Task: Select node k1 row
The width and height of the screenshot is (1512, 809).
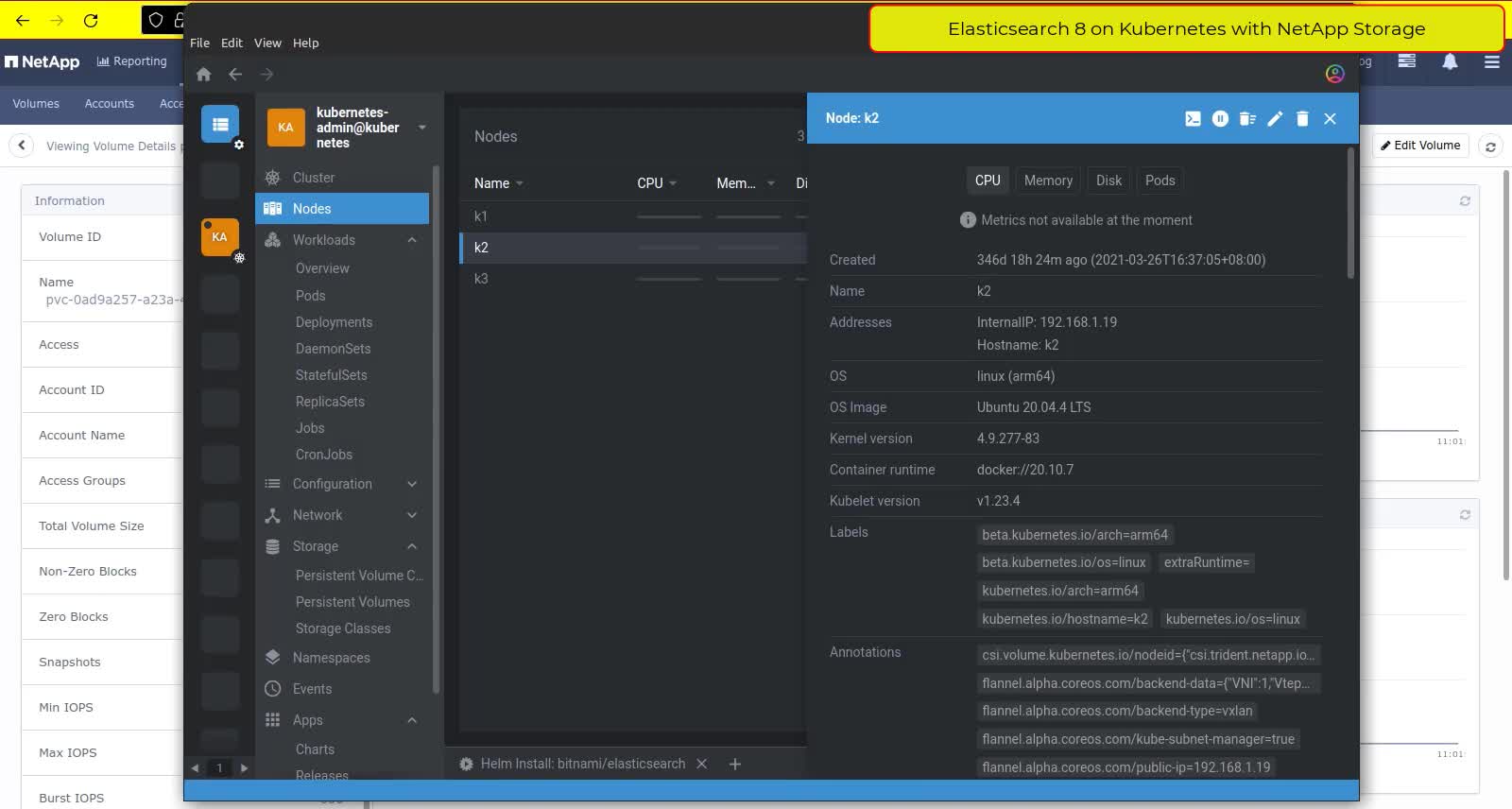Action: (633, 216)
